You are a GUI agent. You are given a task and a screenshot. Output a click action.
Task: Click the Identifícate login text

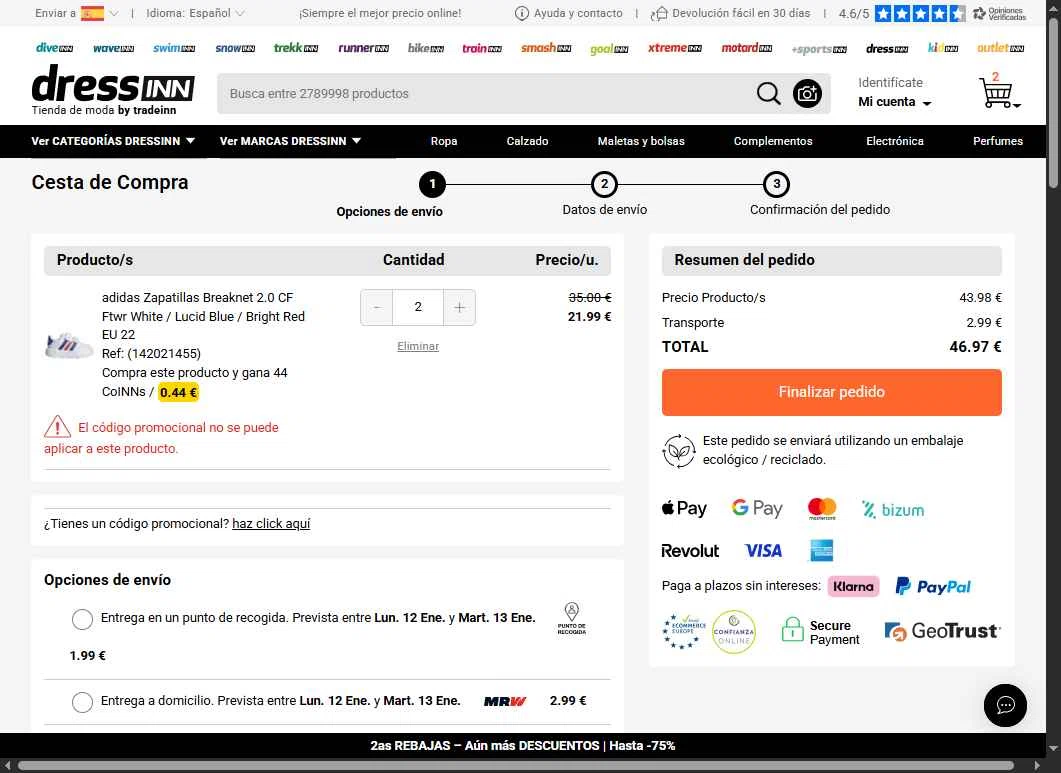pos(890,83)
